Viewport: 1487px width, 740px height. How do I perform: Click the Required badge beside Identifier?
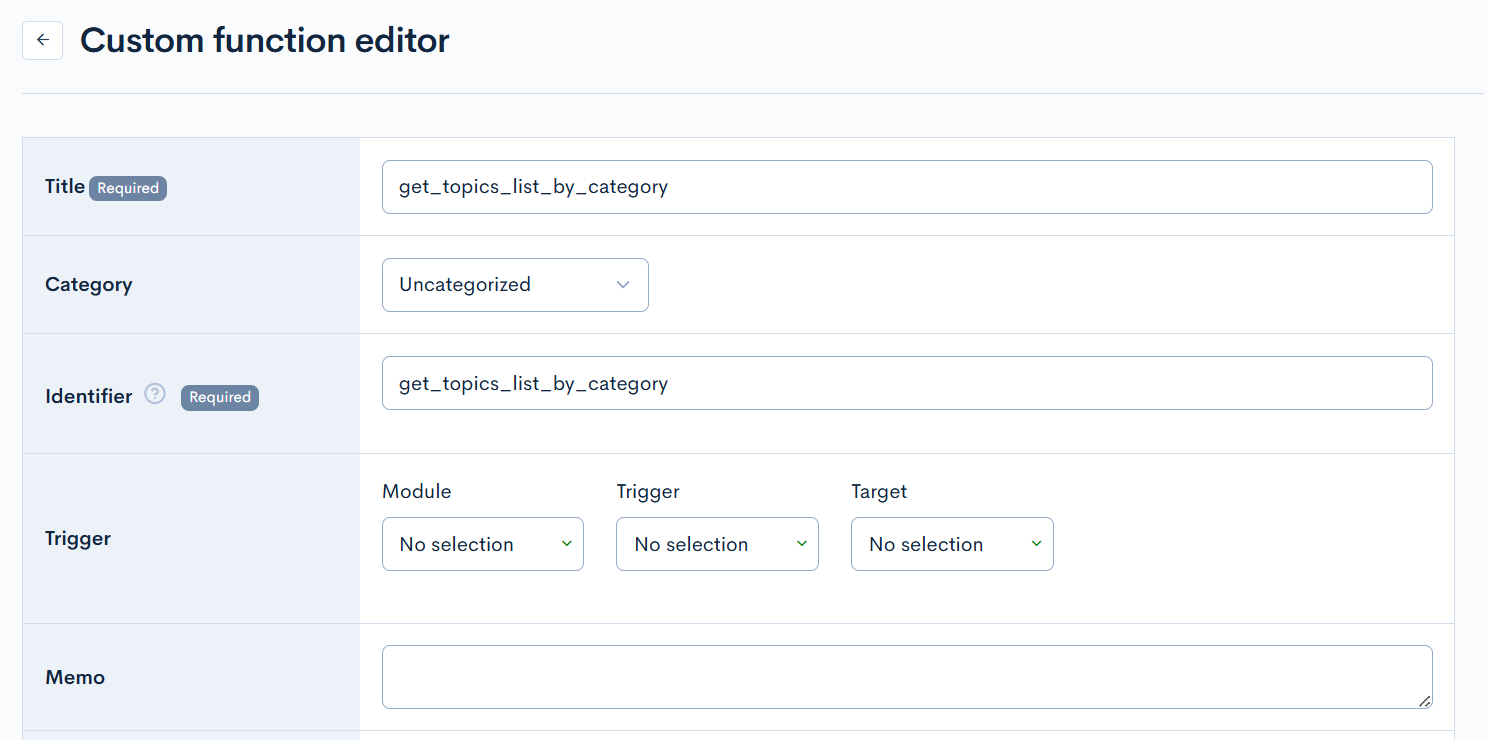[x=219, y=397]
